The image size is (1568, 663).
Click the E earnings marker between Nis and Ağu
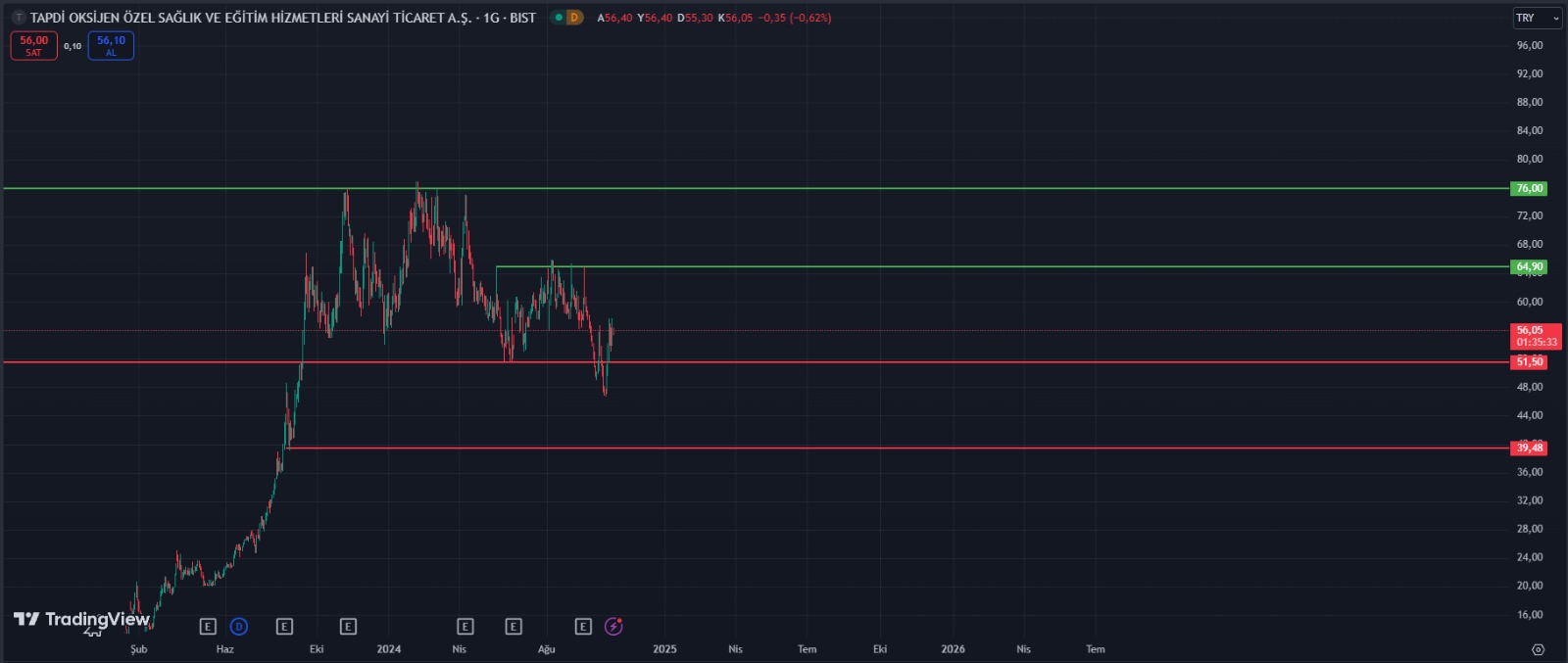tap(514, 627)
